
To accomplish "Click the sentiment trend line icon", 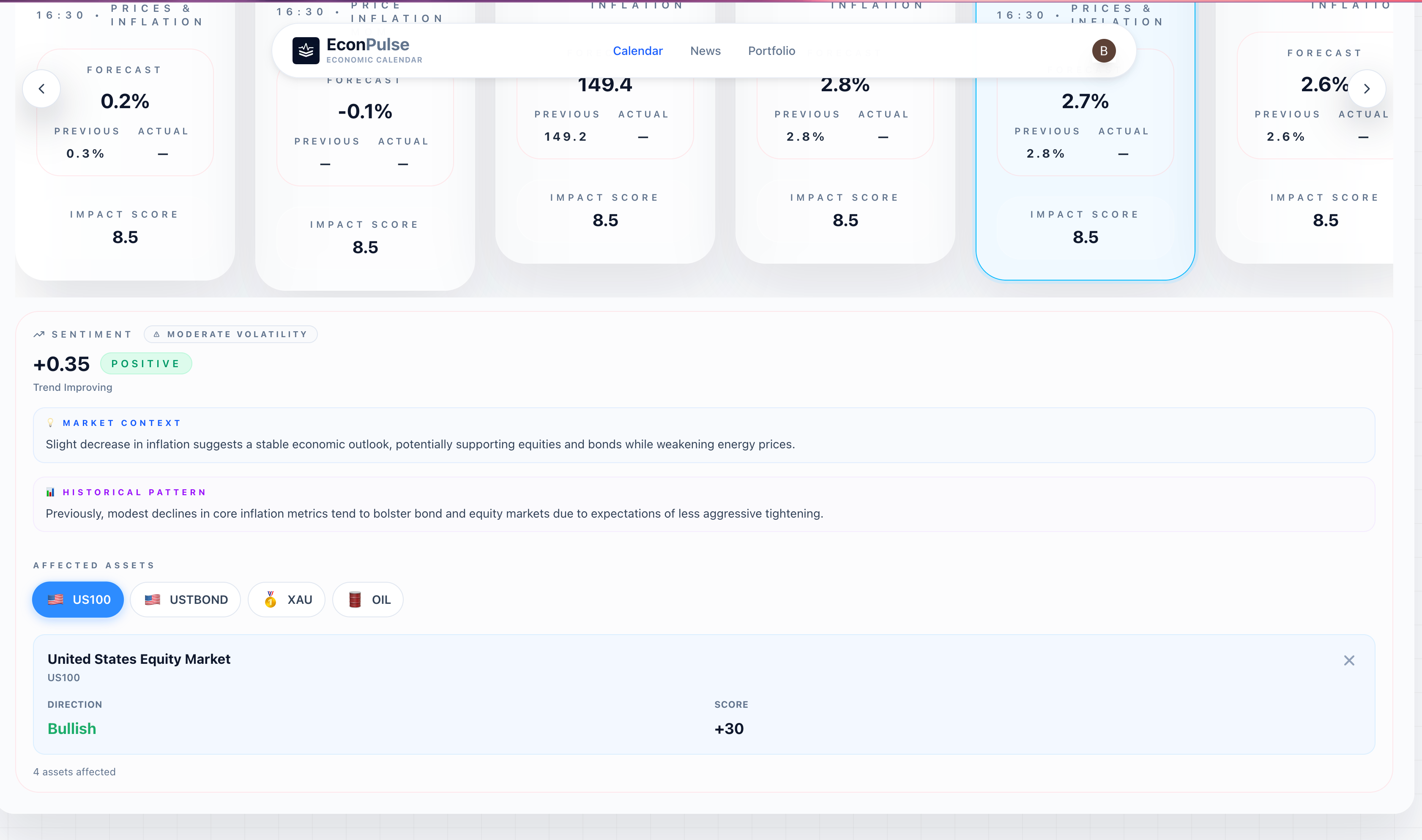I will click(39, 335).
